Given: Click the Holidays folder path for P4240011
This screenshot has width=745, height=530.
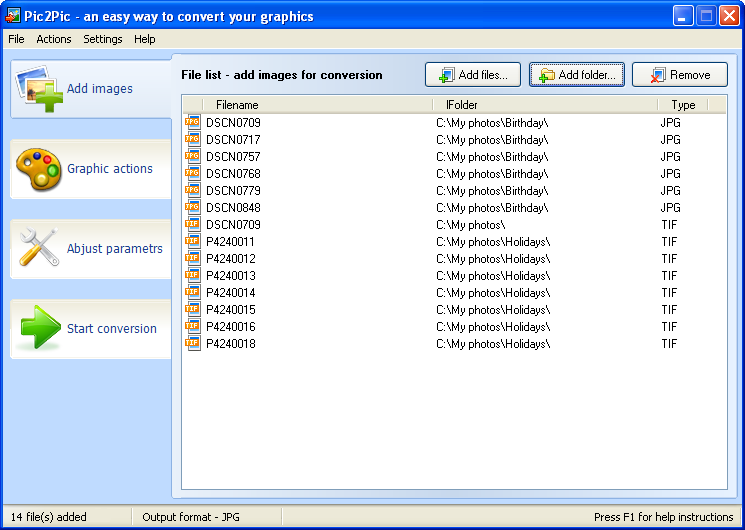Looking at the screenshot, I should (493, 242).
